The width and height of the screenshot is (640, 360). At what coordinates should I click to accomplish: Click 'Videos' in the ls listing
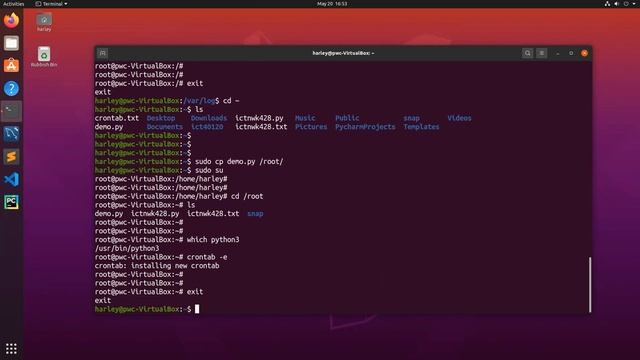pyautogui.click(x=459, y=118)
